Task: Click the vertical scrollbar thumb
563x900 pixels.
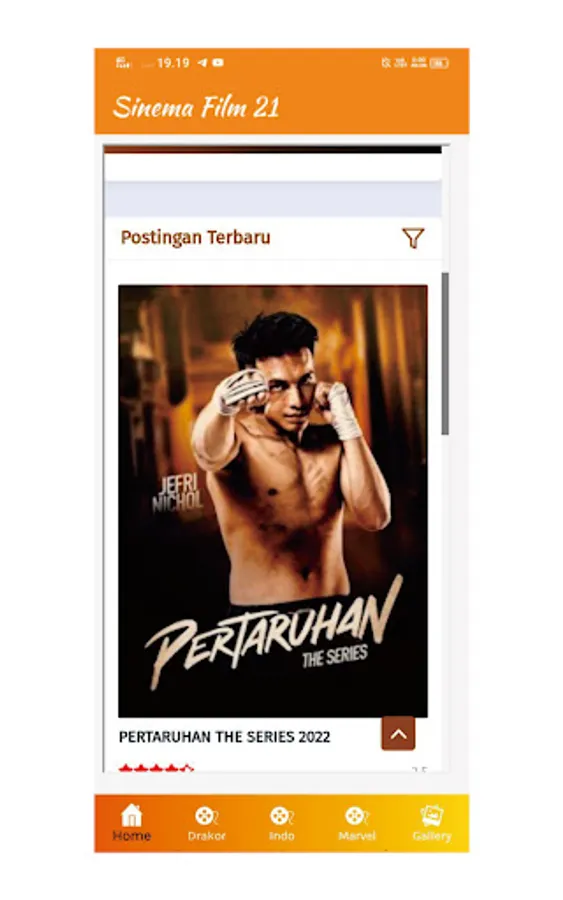Action: coord(445,354)
